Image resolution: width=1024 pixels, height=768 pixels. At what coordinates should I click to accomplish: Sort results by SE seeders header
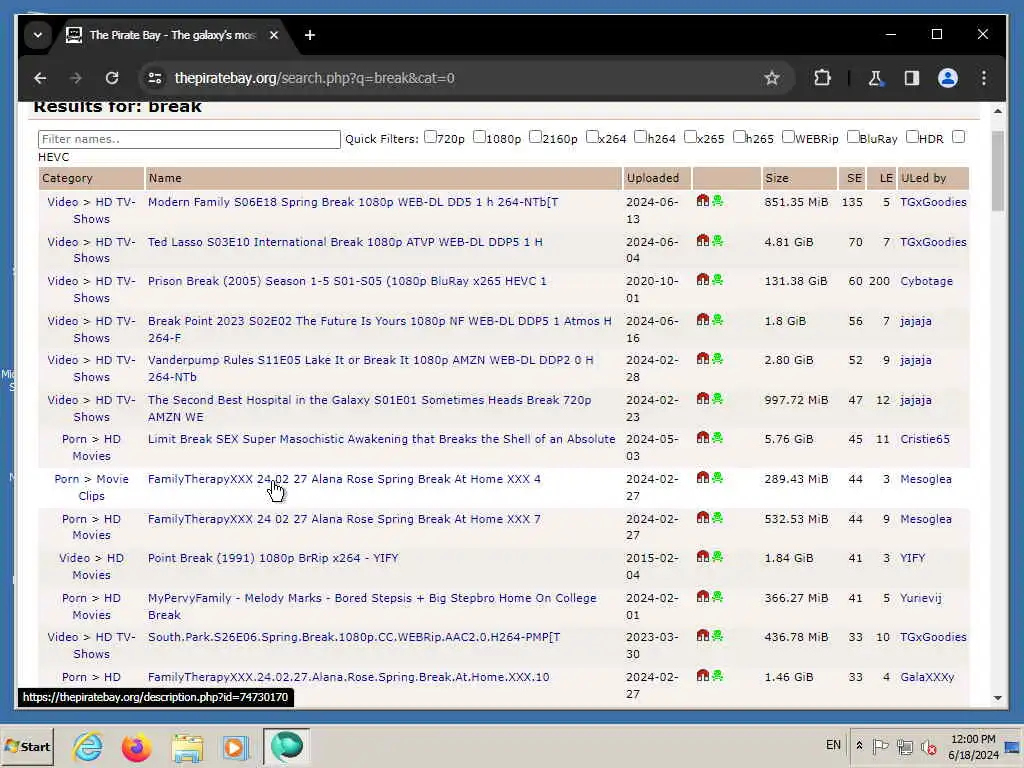coord(854,178)
